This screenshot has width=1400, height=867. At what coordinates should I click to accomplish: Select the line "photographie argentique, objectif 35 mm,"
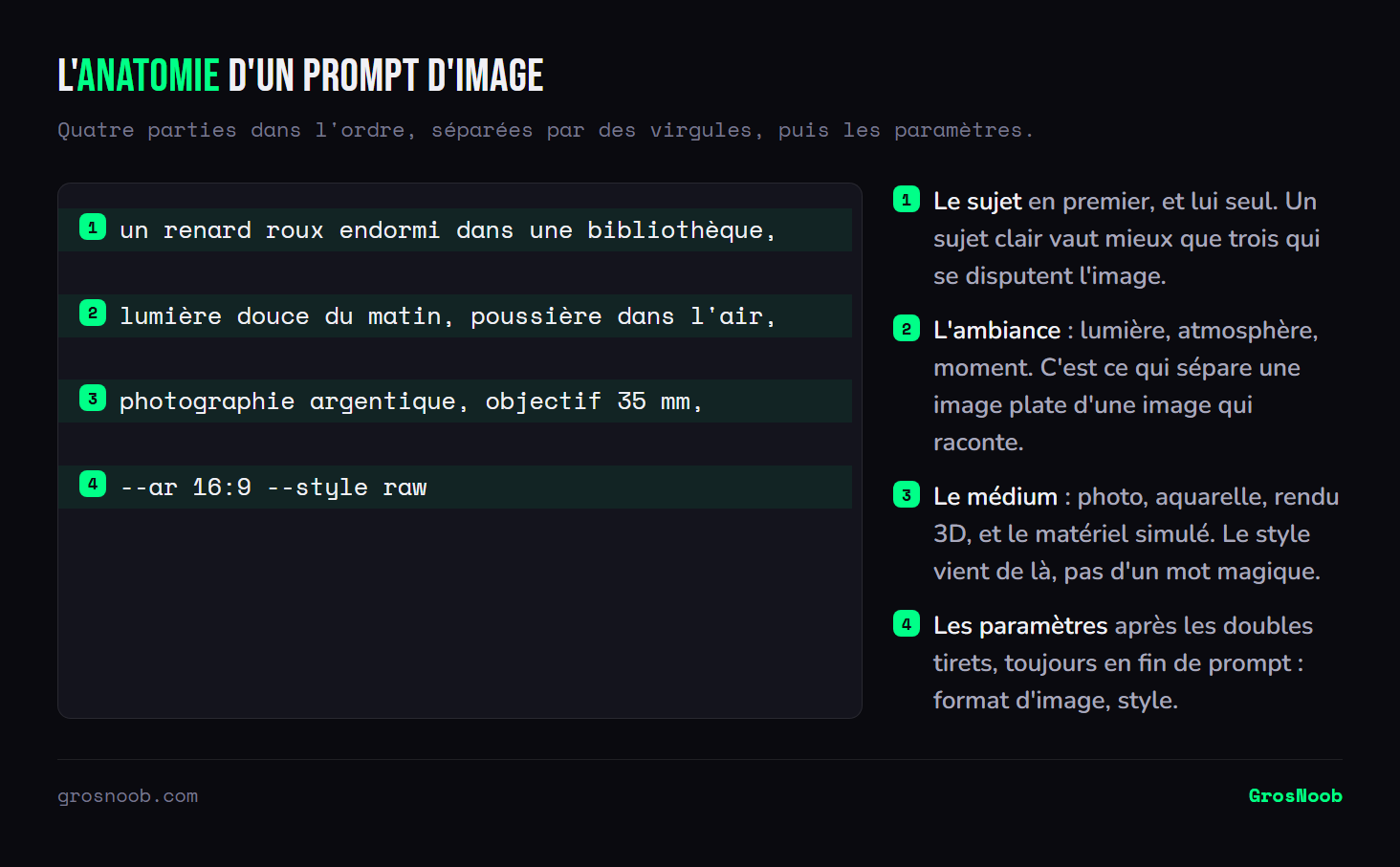pos(455,401)
